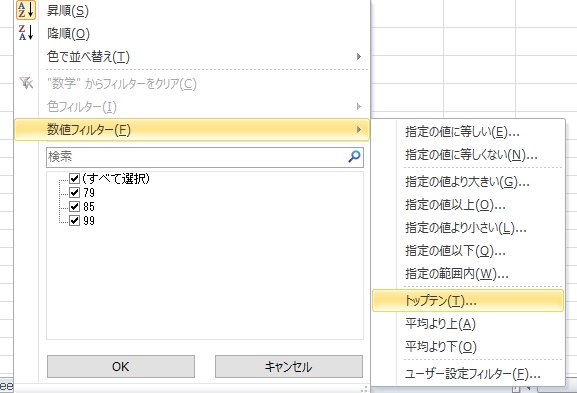The height and width of the screenshot is (393, 577).
Task: Click the descending sort Z-A icon
Action: click(26, 33)
